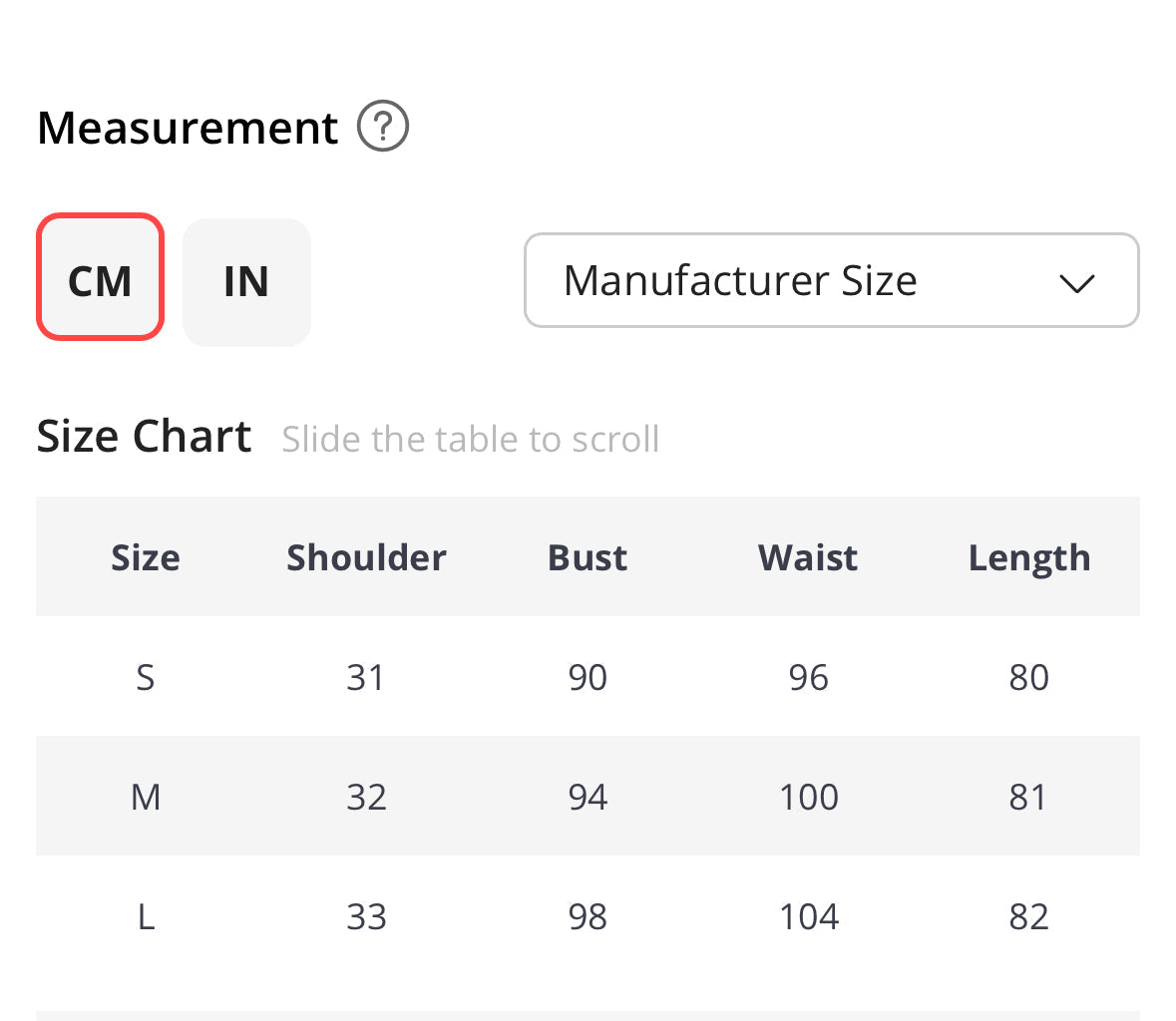1176x1021 pixels.
Task: Click the waist value 104 for L
Action: tap(808, 916)
